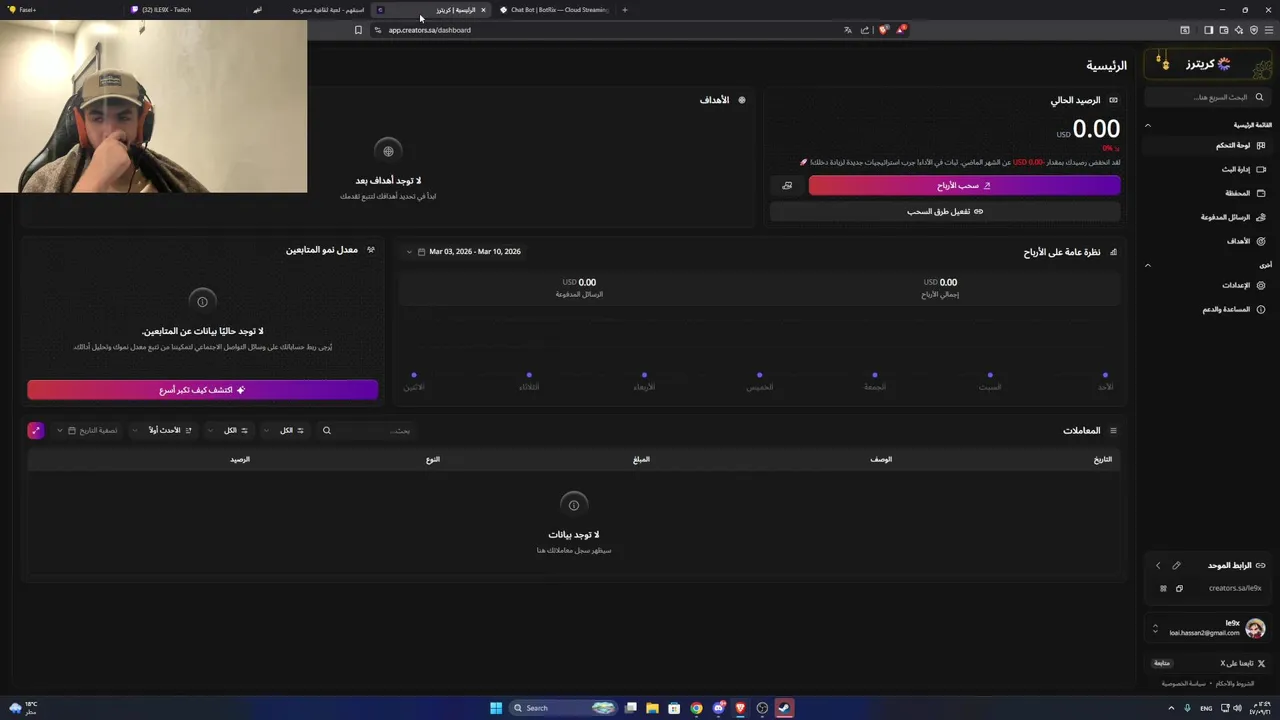
Task: Open the Mar 03 - Mar 10 date range dropdown
Action: (465, 251)
